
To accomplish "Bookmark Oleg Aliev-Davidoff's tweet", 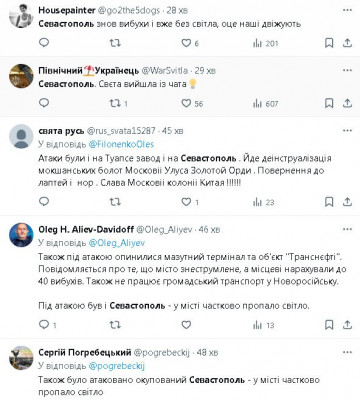I will (x=329, y=325).
